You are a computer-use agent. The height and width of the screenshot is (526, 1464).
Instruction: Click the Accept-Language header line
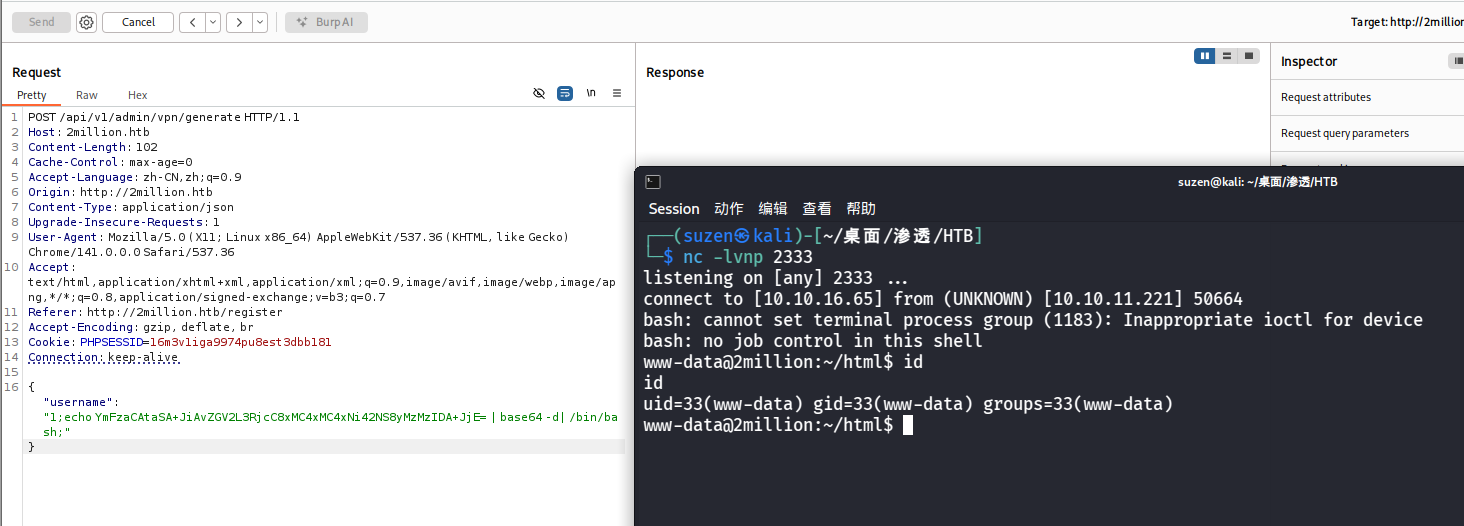point(135,177)
